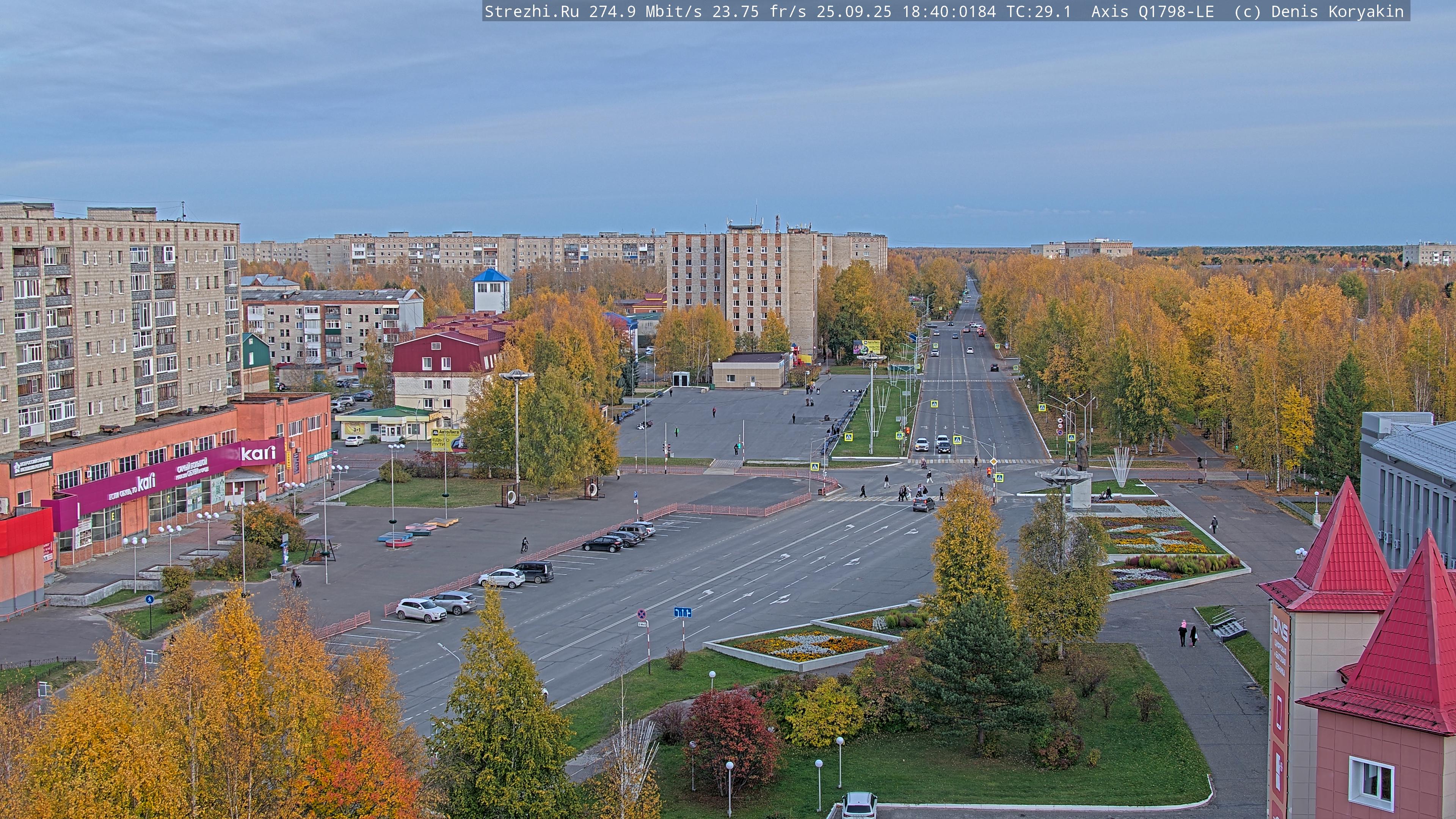This screenshot has height=819, width=1456.
Task: Click the round blue pedestrian path sign
Action: coord(150,599)
